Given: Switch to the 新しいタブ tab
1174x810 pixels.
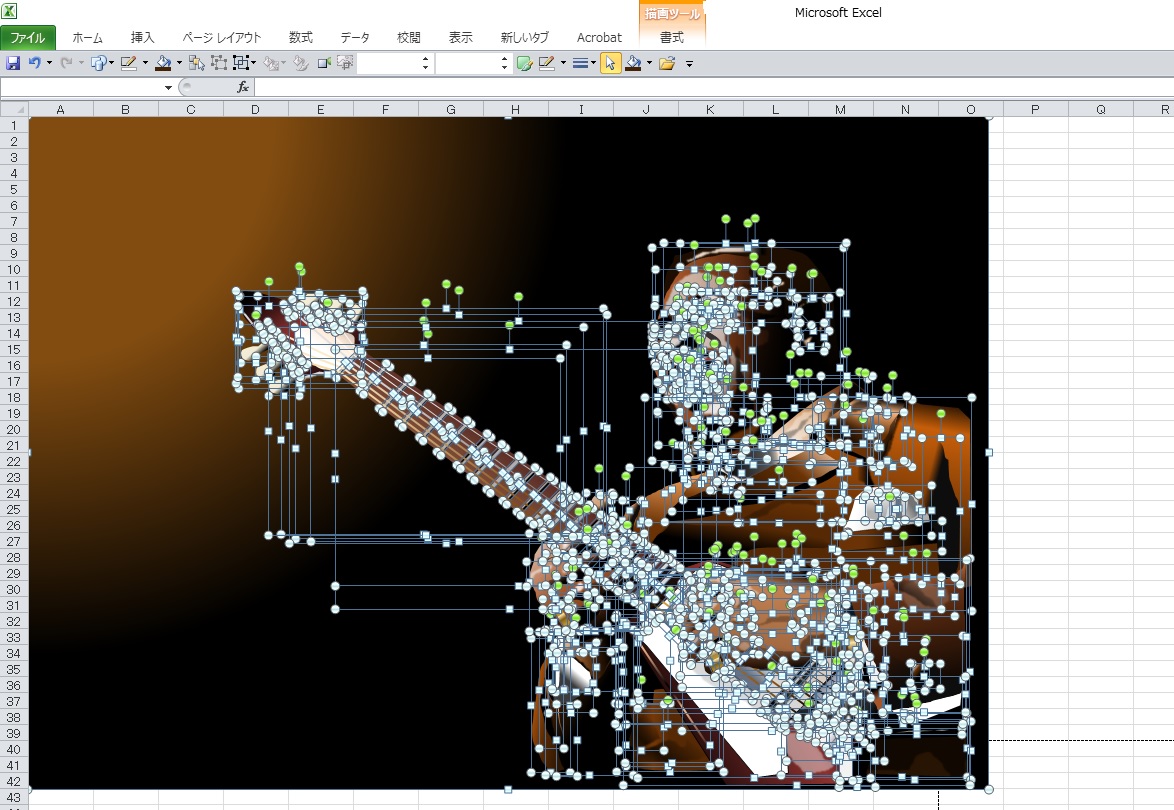Looking at the screenshot, I should tap(525, 37).
